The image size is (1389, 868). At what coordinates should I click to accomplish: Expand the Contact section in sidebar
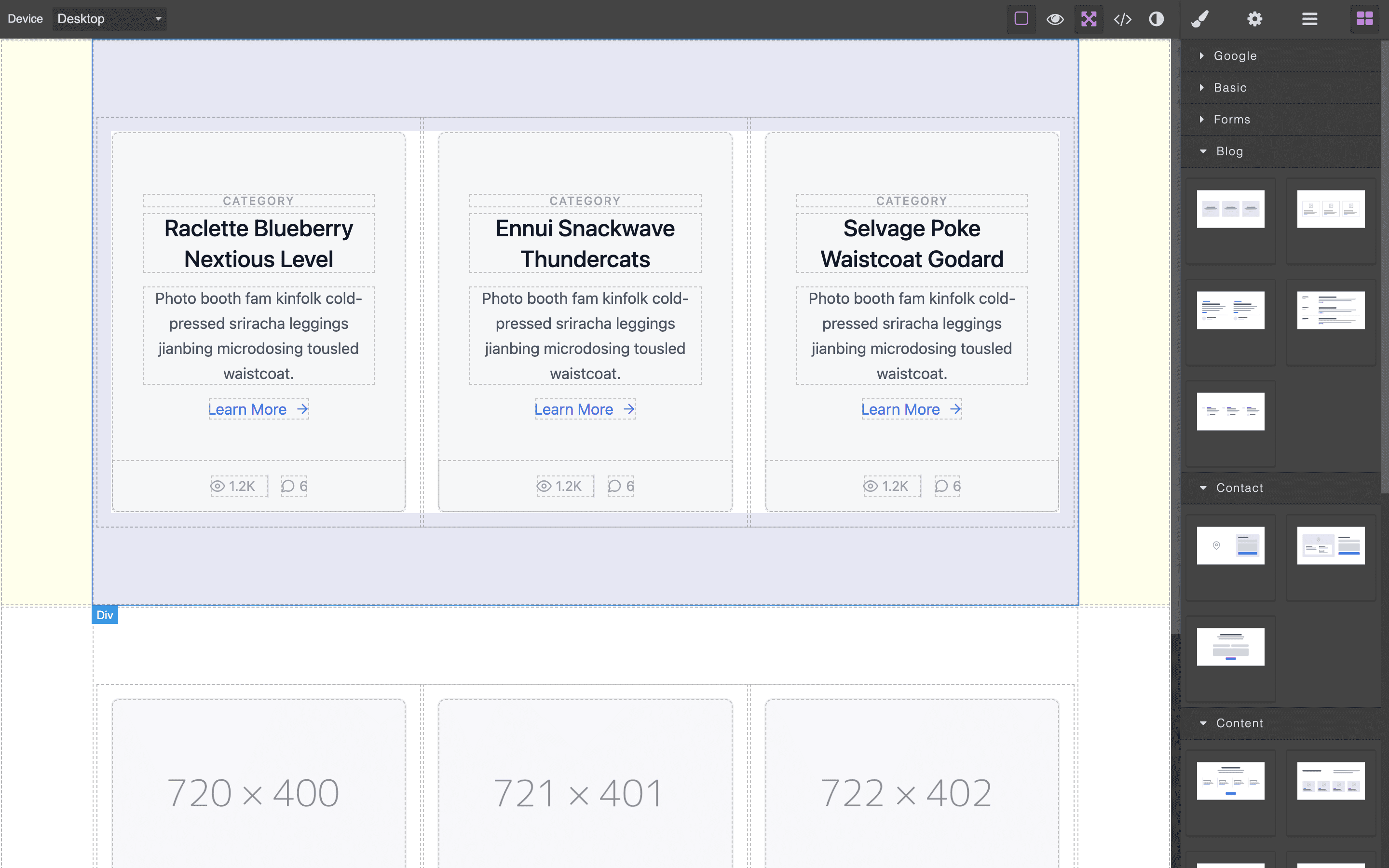(x=1239, y=488)
